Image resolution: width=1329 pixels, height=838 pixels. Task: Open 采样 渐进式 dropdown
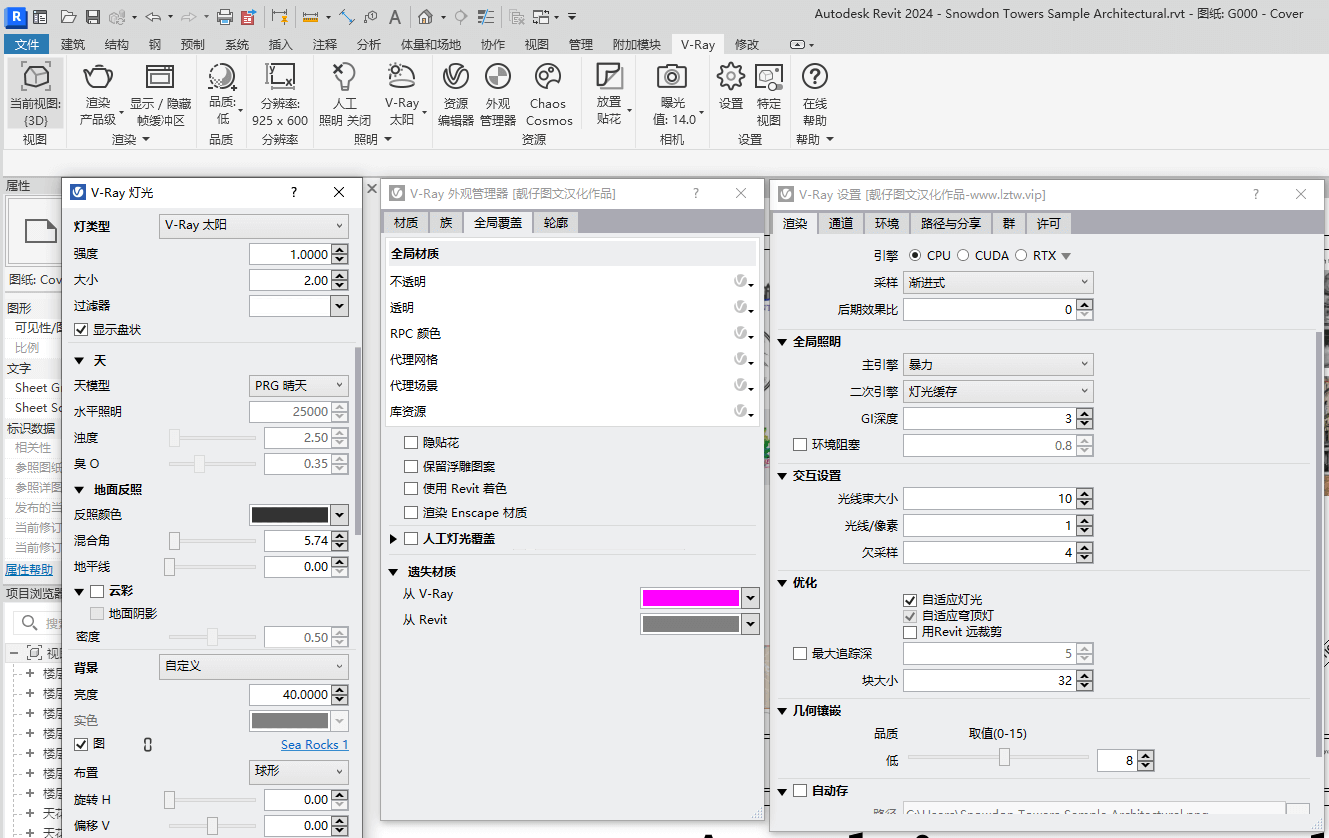[x=998, y=283]
